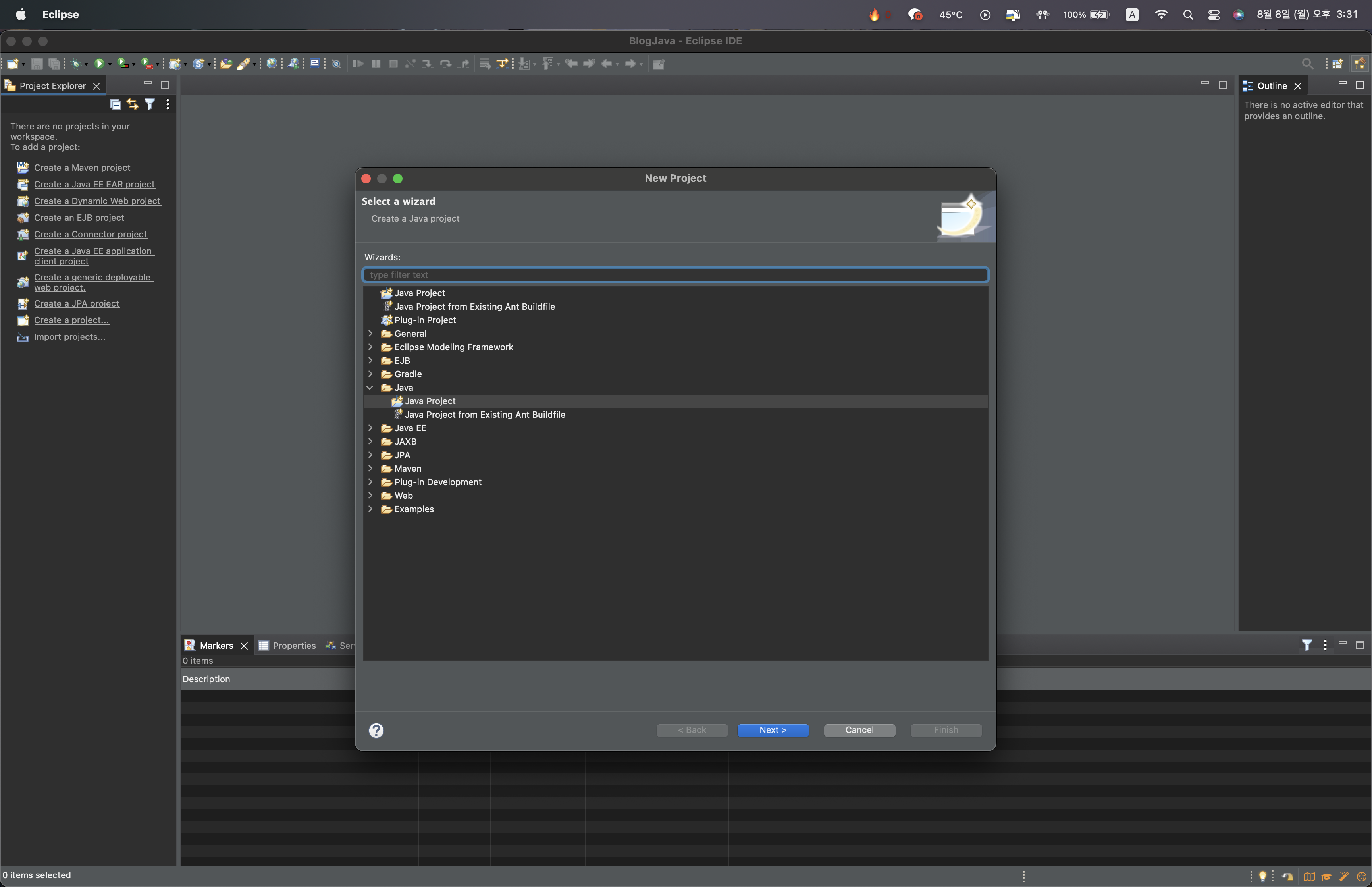Click the Debug bug toolbar icon

76,64
